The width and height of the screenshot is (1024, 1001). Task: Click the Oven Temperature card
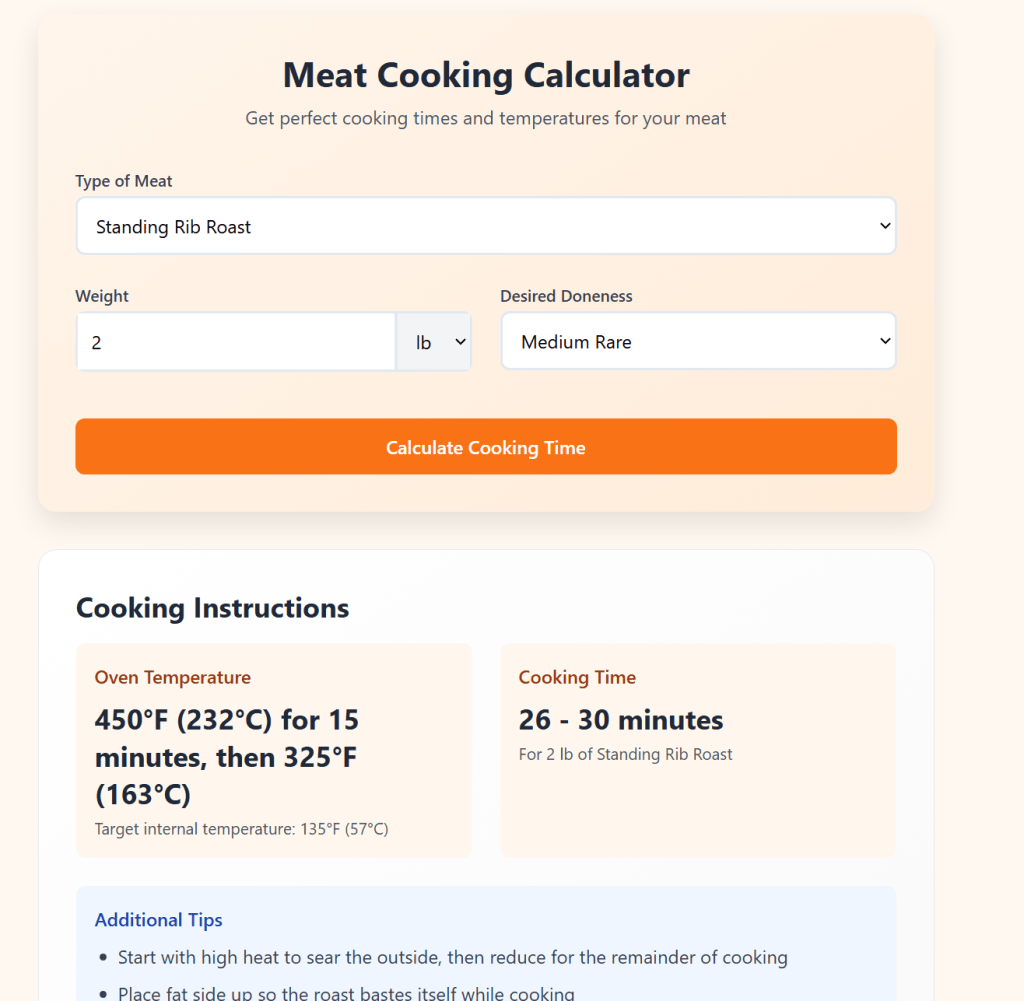coord(273,750)
